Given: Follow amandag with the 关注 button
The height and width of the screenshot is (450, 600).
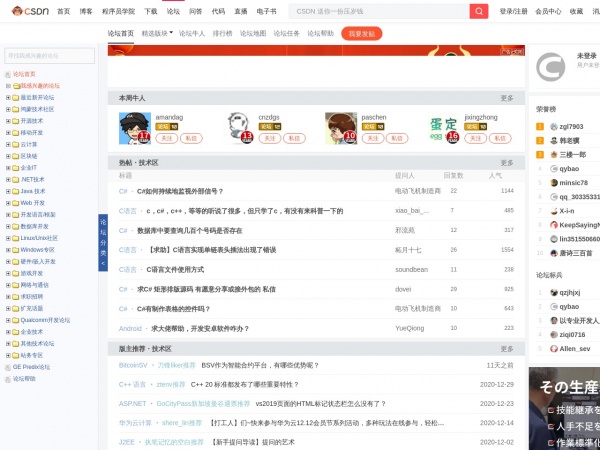Looking at the screenshot, I should 166,138.
